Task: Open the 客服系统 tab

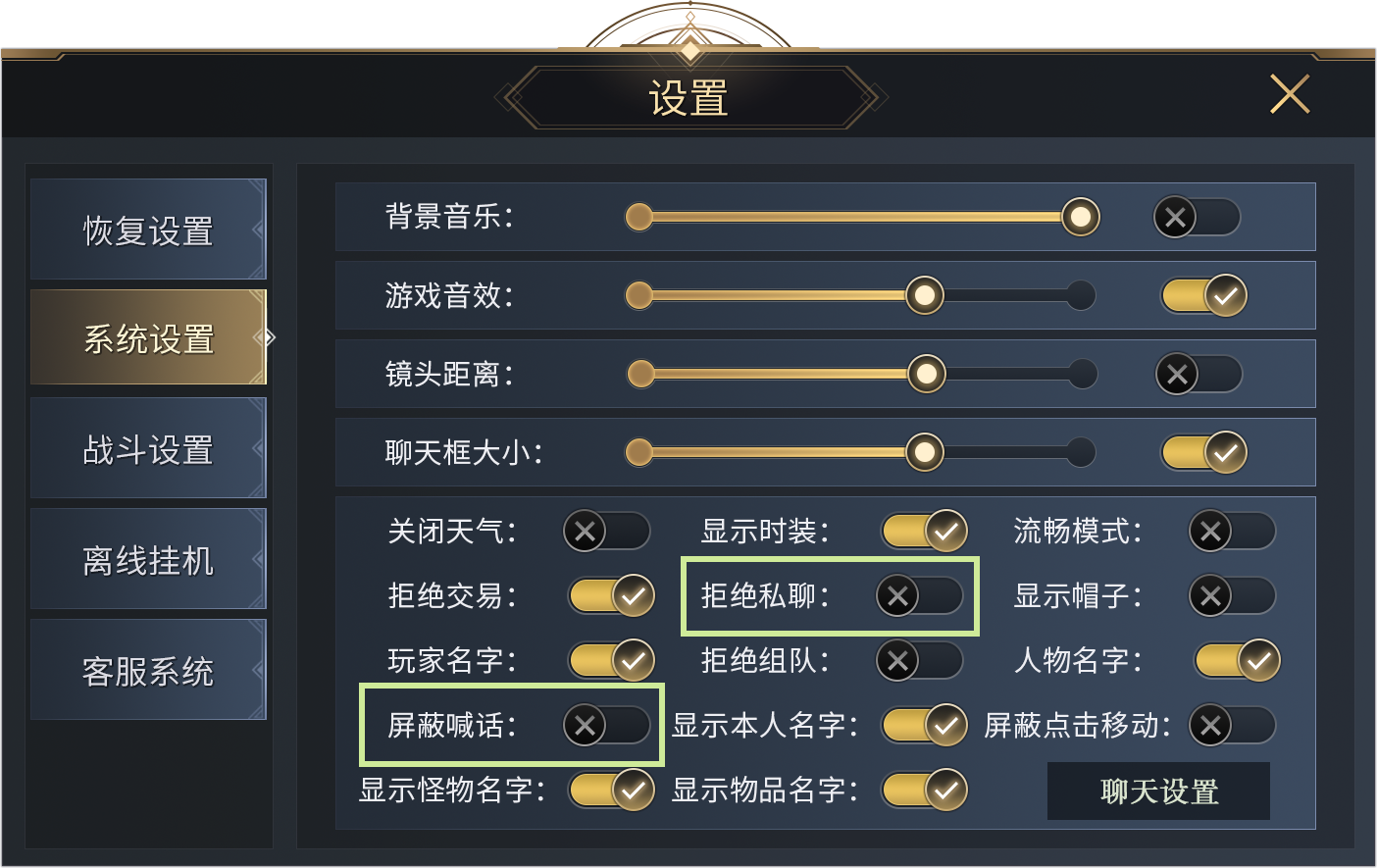Action: (x=148, y=671)
